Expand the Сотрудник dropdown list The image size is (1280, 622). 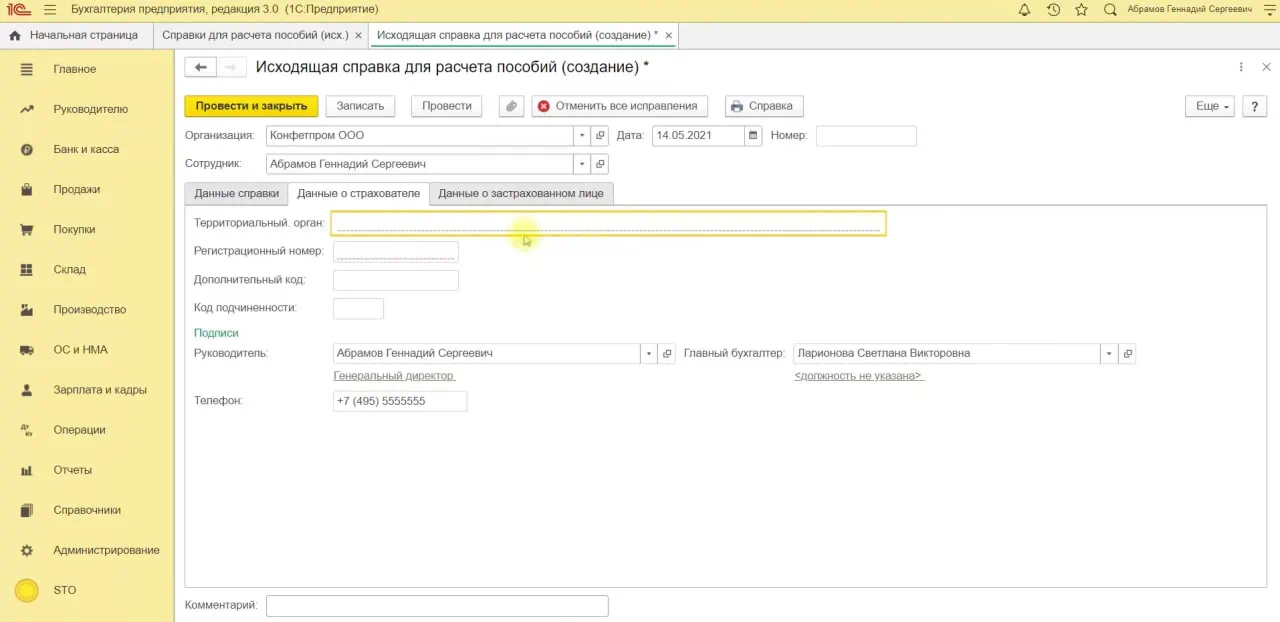582,164
